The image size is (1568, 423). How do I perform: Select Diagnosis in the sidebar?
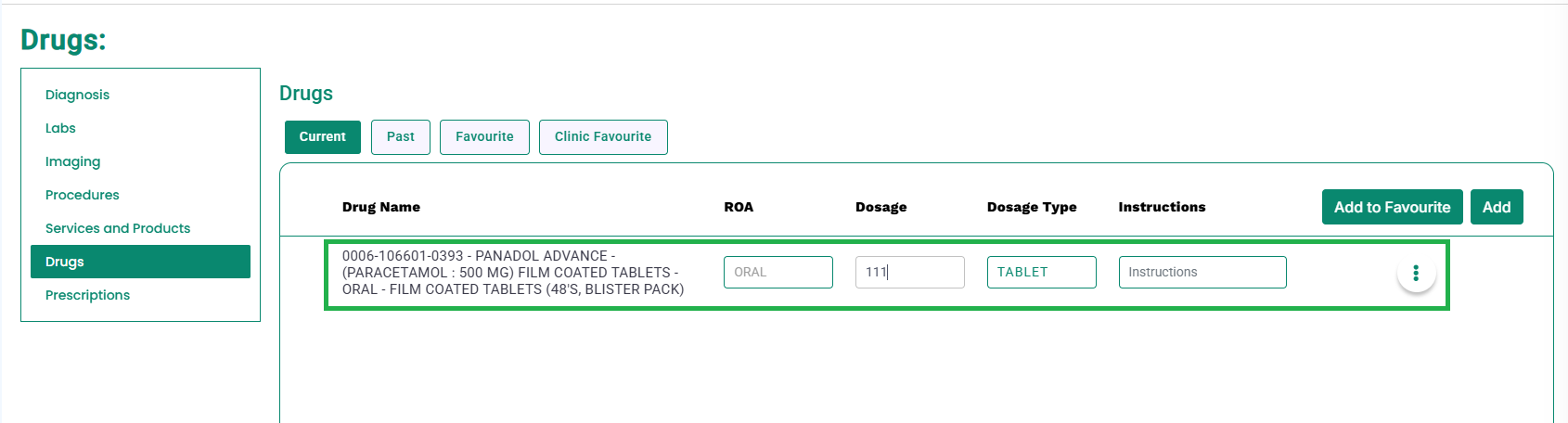pyautogui.click(x=77, y=95)
